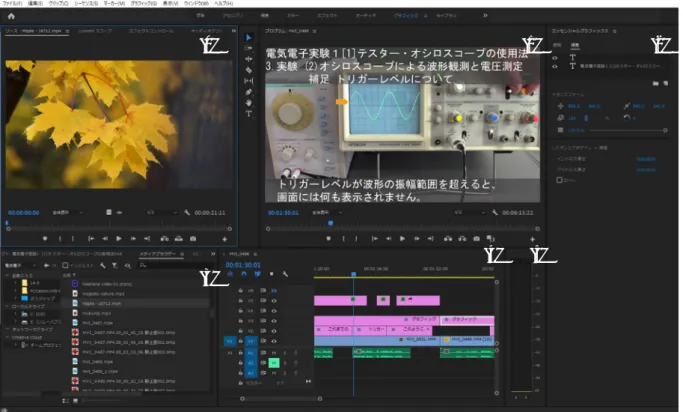Play the Source monitor clip

pyautogui.click(x=119, y=239)
